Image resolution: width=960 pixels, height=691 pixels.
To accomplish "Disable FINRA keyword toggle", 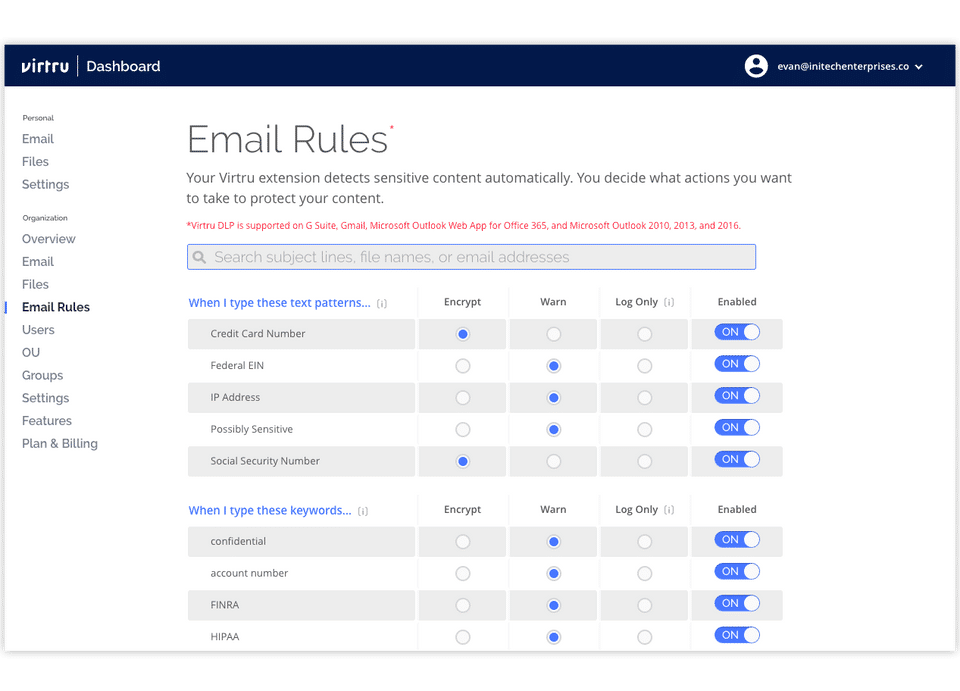I will pyautogui.click(x=737, y=603).
